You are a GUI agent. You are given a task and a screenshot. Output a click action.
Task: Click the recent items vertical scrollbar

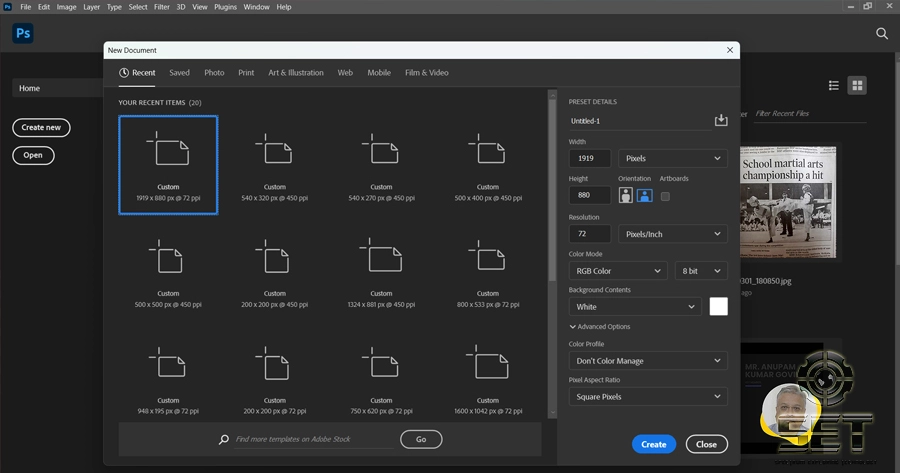(552, 189)
